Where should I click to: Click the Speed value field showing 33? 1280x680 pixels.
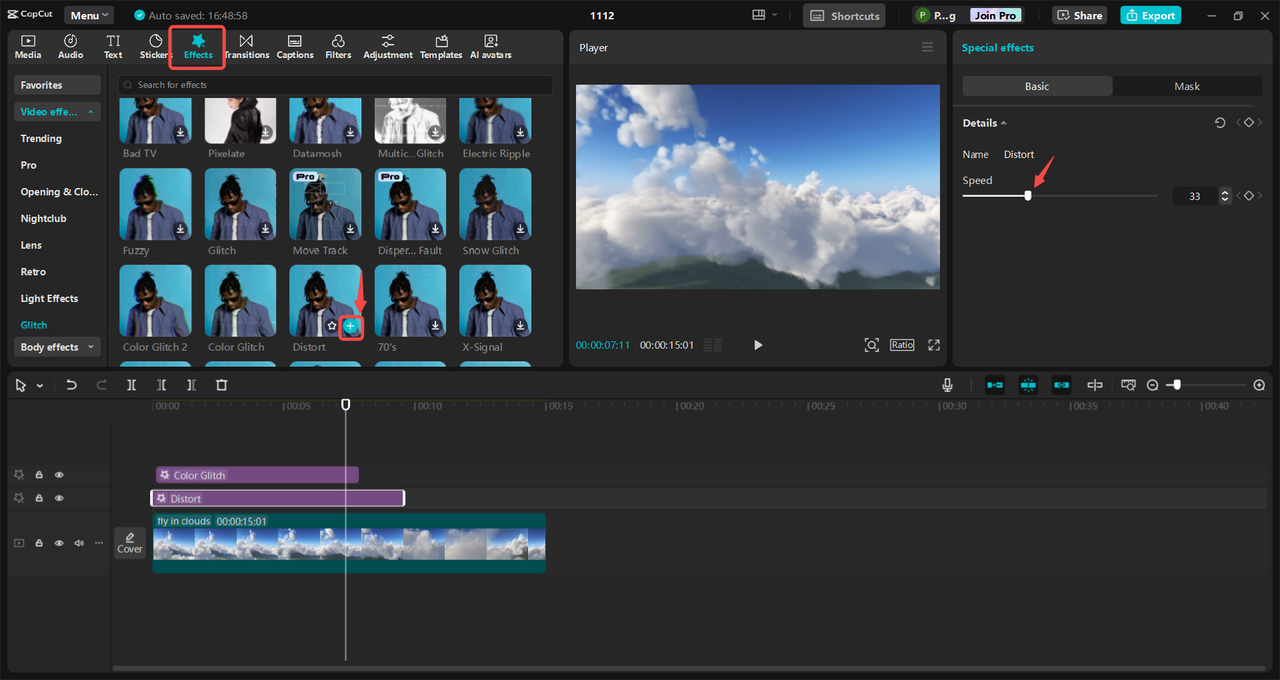[x=1195, y=196]
